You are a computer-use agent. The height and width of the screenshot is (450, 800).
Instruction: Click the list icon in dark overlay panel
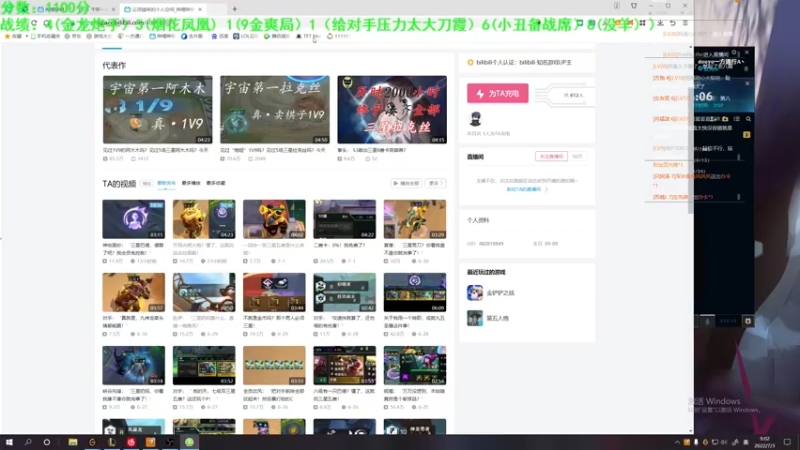[736, 119]
